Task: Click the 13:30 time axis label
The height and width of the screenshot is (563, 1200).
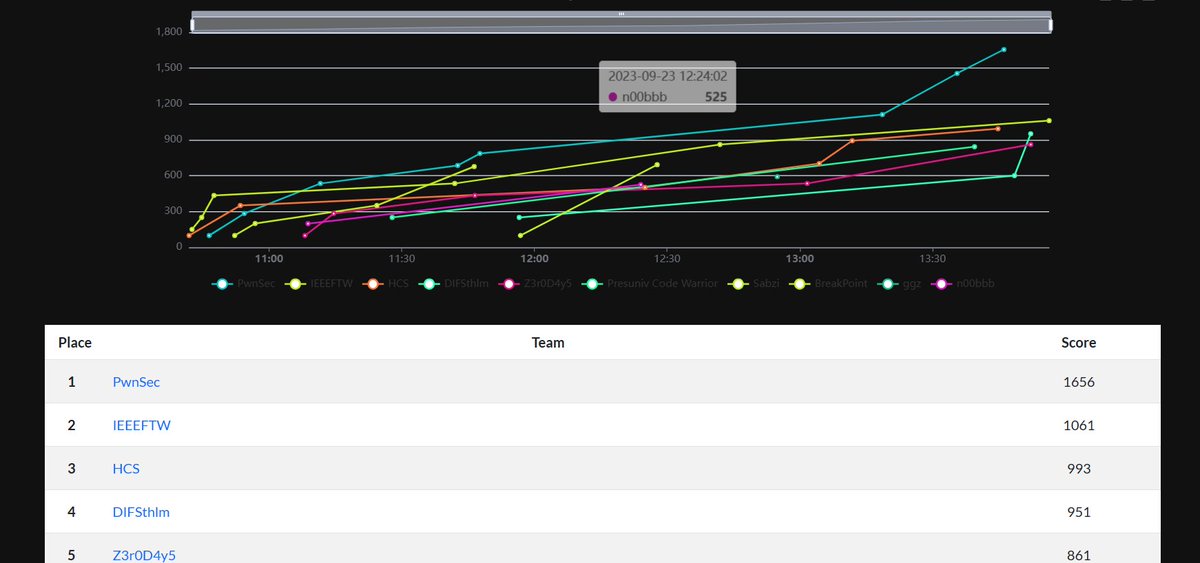Action: [932, 258]
